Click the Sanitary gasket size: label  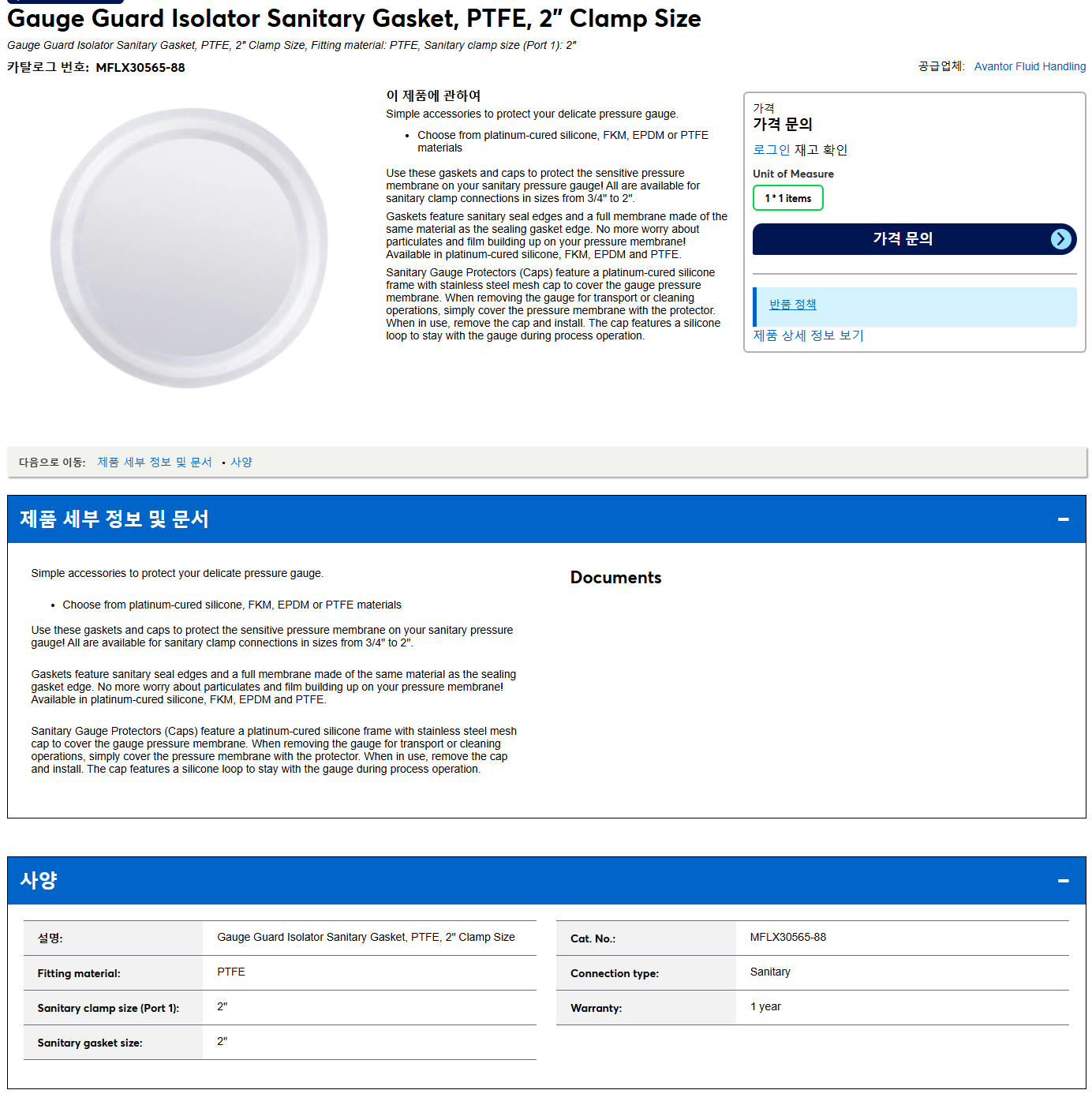[90, 1043]
